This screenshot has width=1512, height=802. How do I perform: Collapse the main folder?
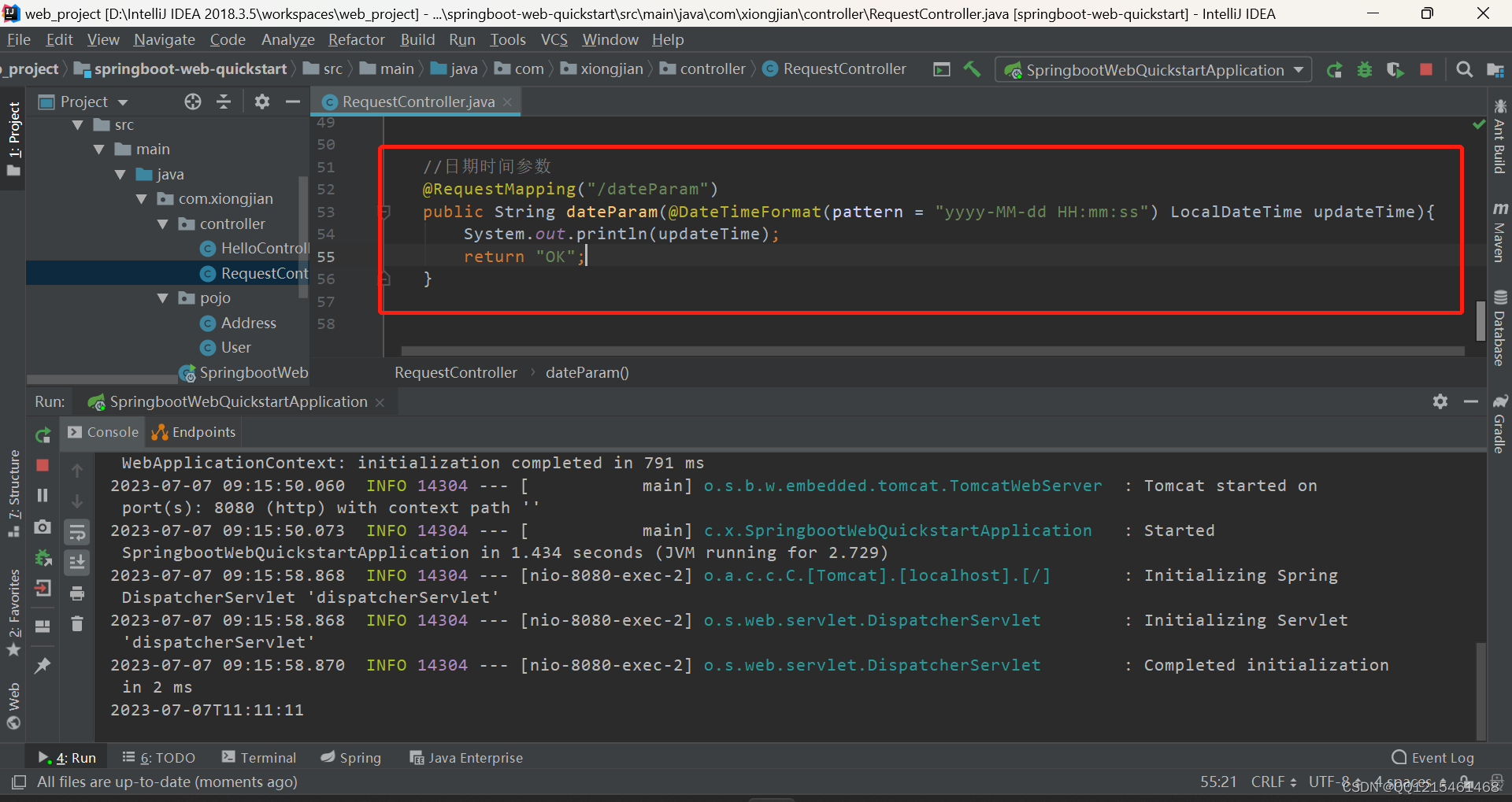click(x=99, y=150)
